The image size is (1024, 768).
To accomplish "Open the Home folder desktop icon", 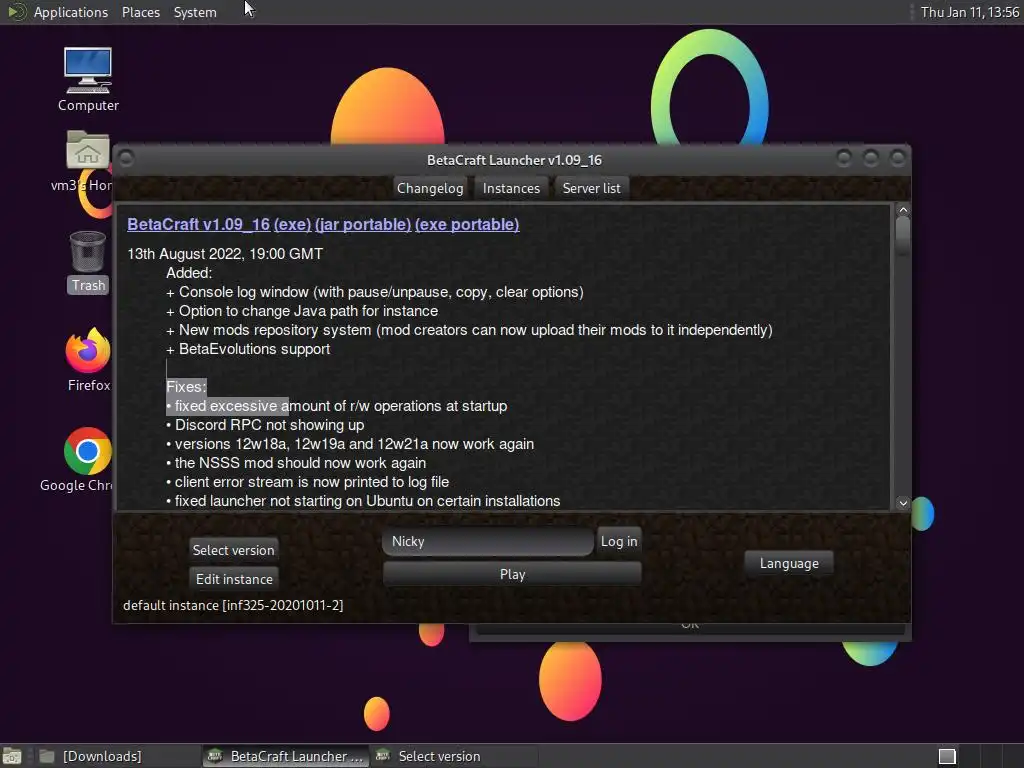I will [87, 161].
